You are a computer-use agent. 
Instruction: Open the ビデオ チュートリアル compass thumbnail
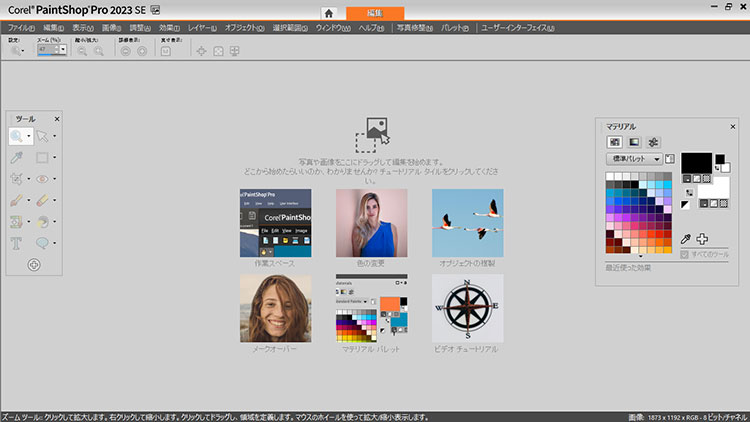coord(467,308)
